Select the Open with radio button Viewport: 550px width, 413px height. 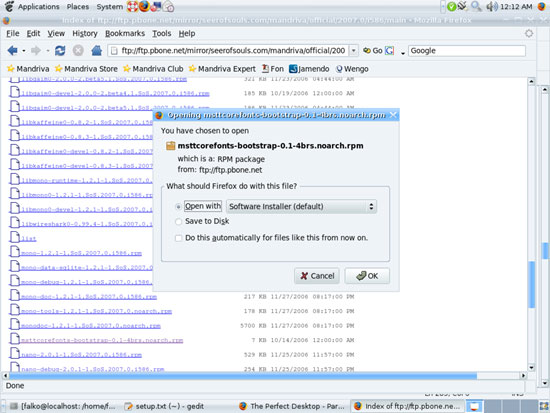coord(178,207)
